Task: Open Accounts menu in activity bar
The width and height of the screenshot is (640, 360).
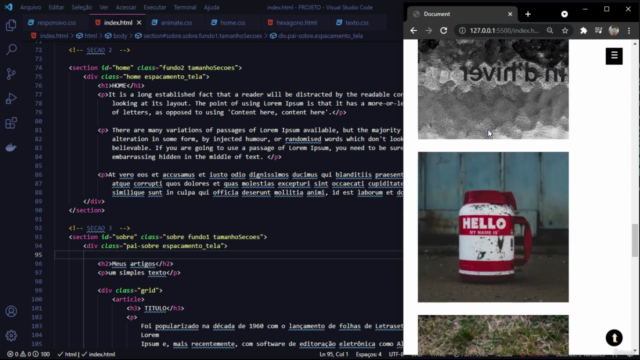Action: (11, 311)
